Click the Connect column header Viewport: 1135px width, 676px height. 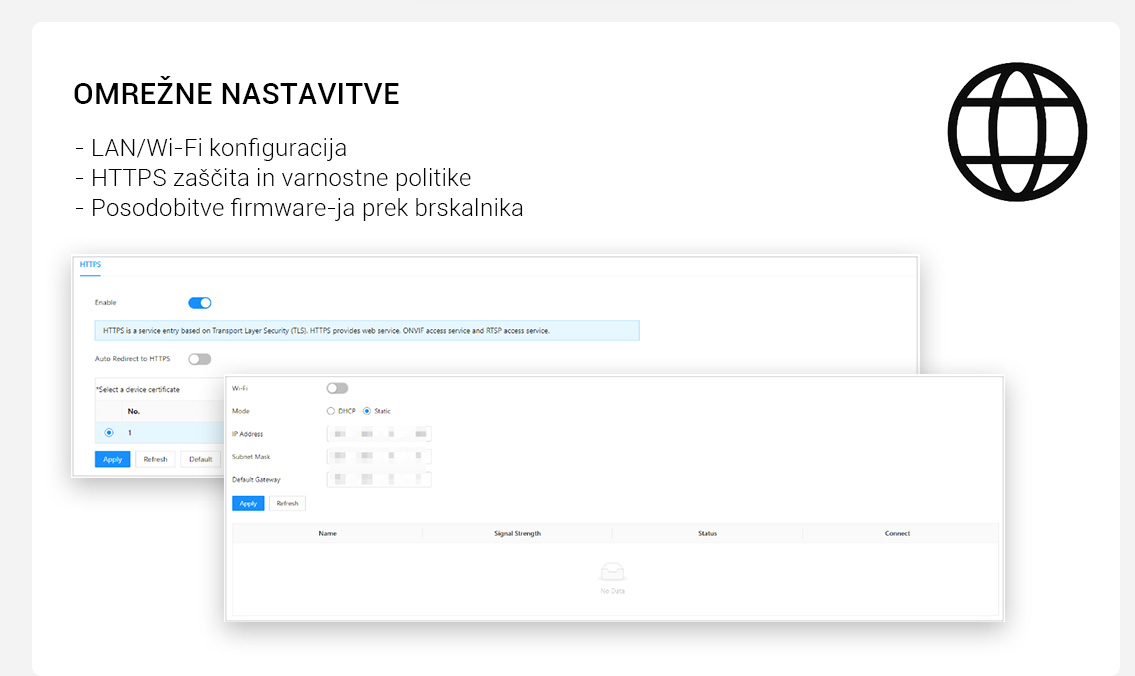click(897, 534)
